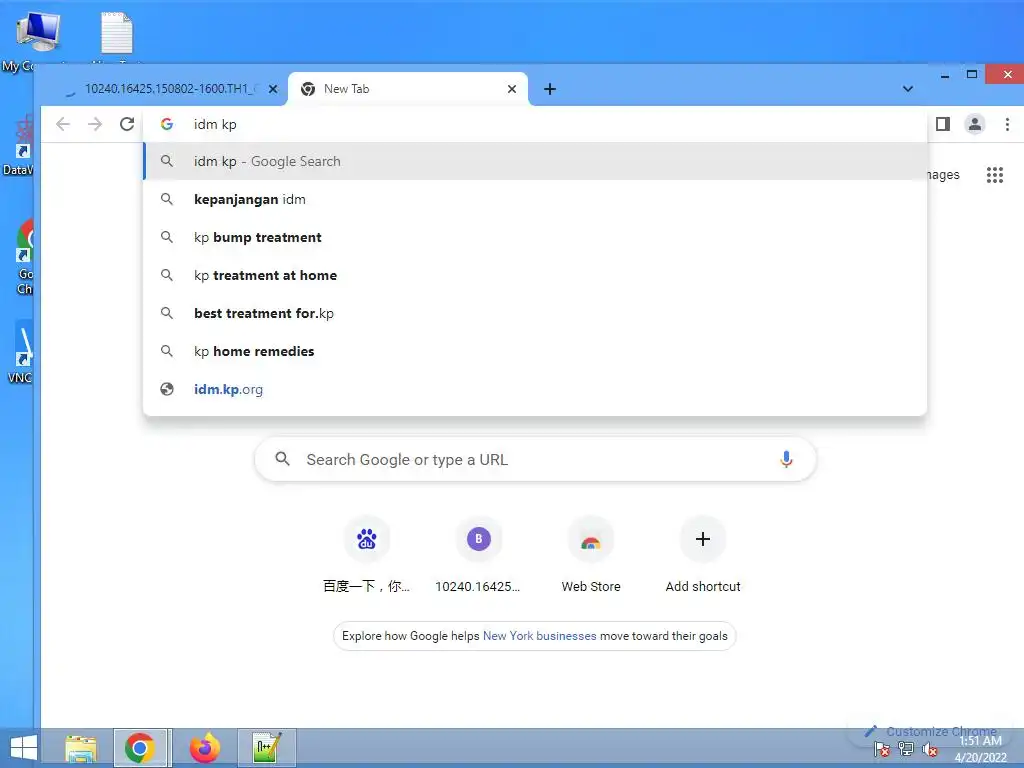Open the Chrome side panel icon
The width and height of the screenshot is (1024, 768).
[942, 124]
